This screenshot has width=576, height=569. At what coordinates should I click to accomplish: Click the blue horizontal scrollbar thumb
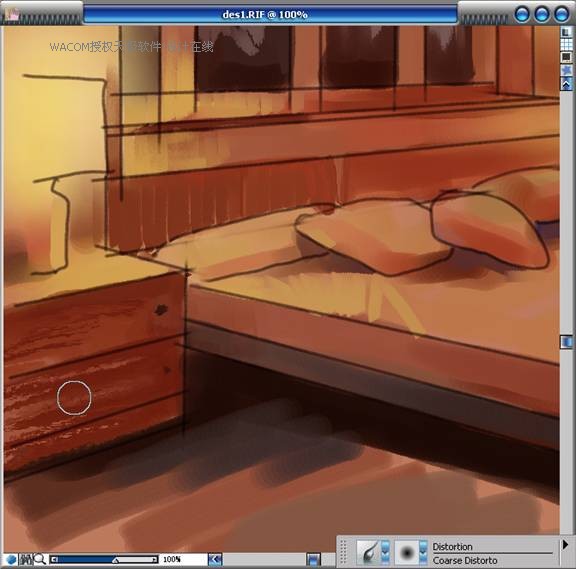point(313,559)
